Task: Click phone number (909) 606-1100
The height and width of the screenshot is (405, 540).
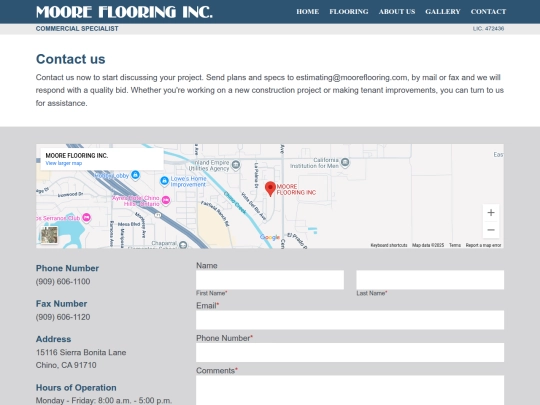Action: tap(63, 281)
